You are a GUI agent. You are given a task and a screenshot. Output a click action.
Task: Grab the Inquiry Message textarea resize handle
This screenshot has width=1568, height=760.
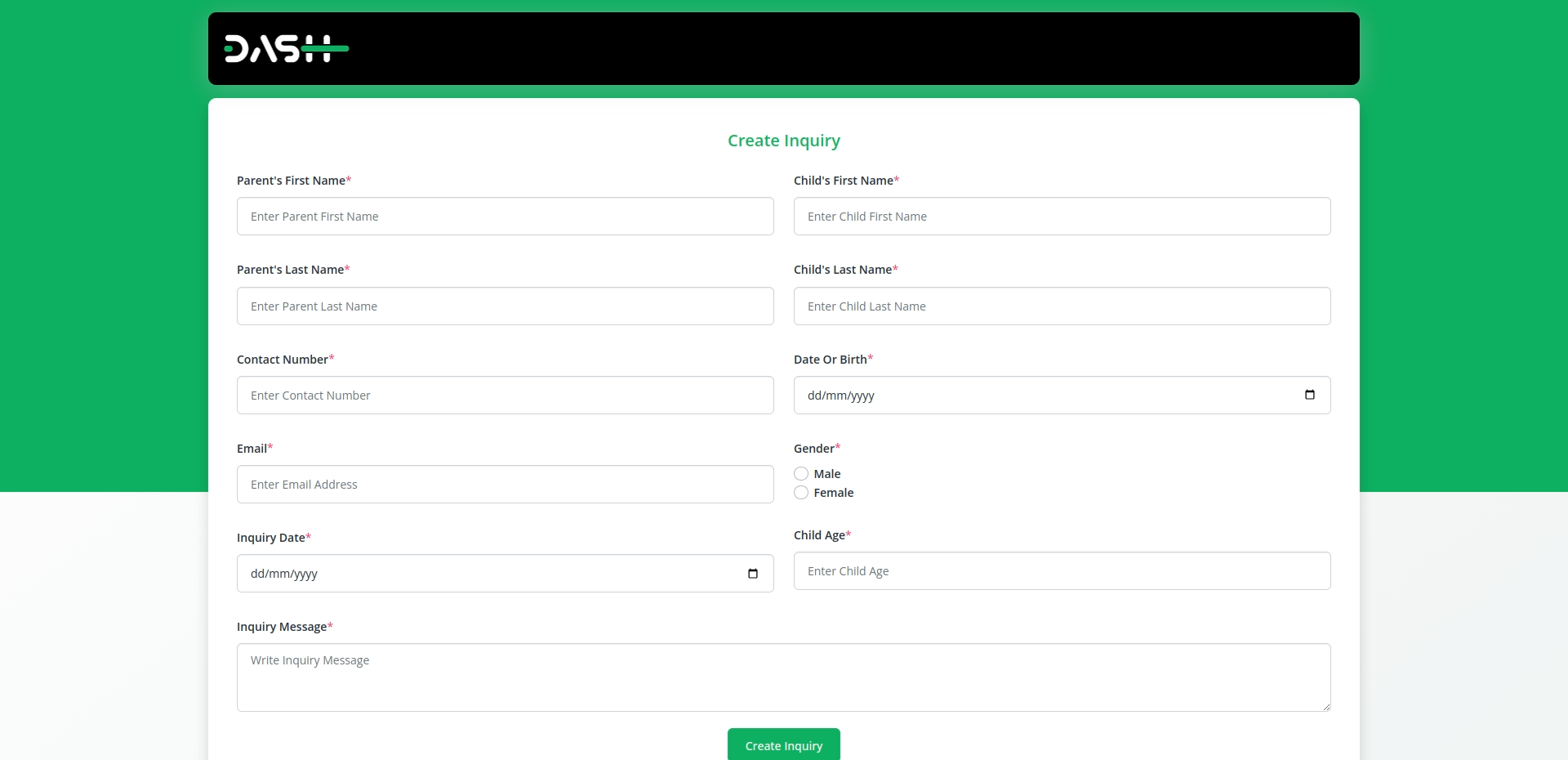1326,707
